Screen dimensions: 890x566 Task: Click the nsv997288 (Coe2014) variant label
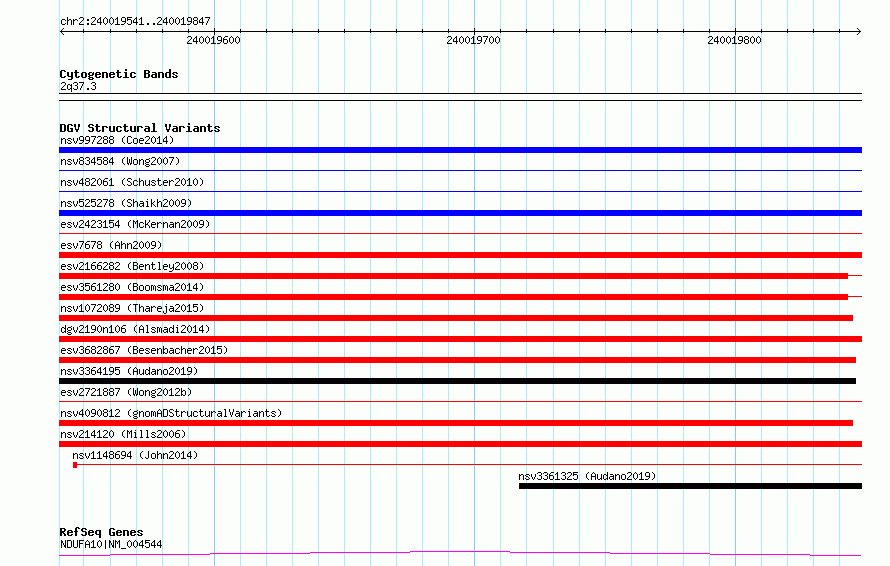click(x=117, y=140)
